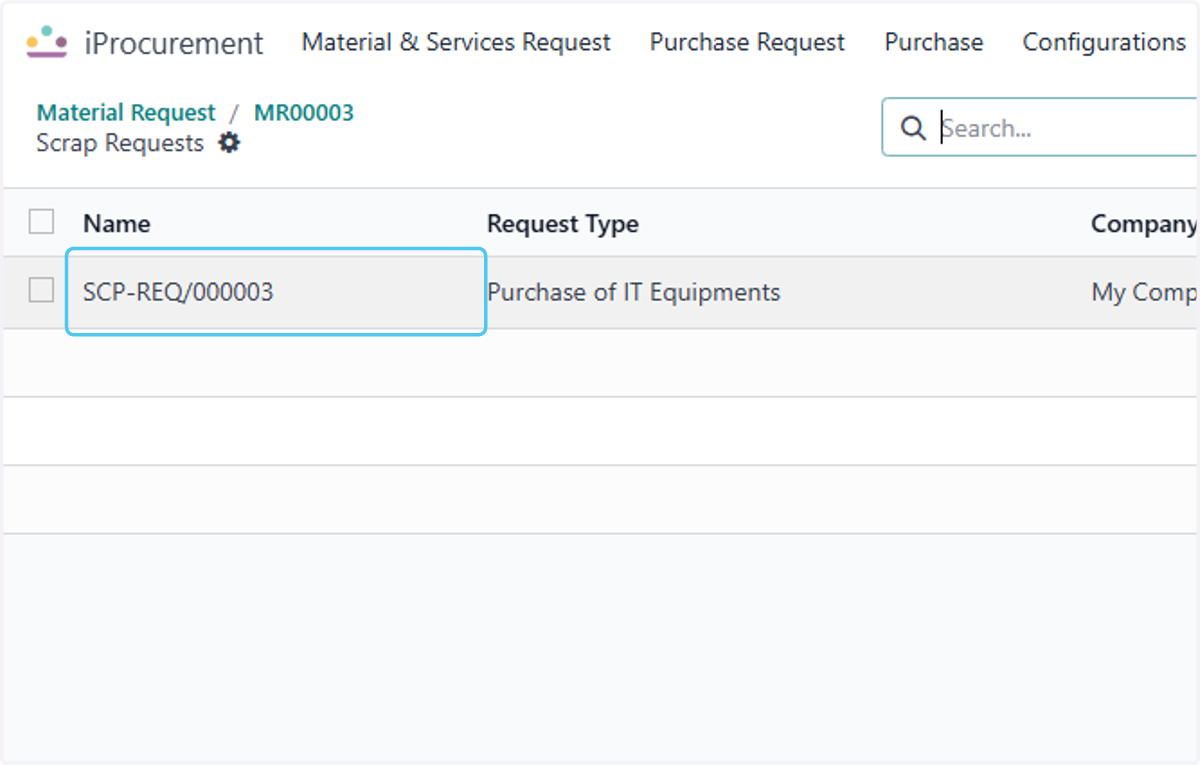Click the Purchase of IT Equipments cell

pos(633,292)
